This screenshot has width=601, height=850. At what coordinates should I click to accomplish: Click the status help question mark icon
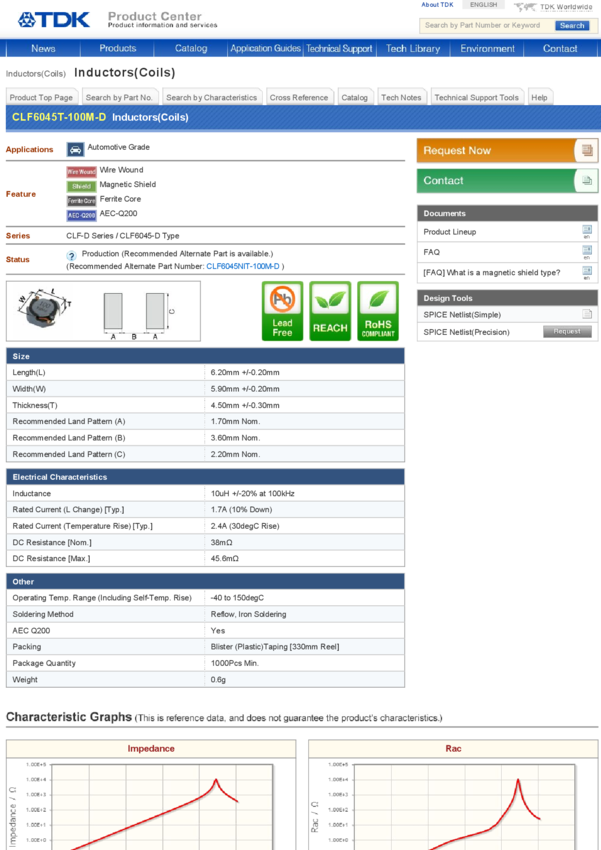[x=71, y=256]
